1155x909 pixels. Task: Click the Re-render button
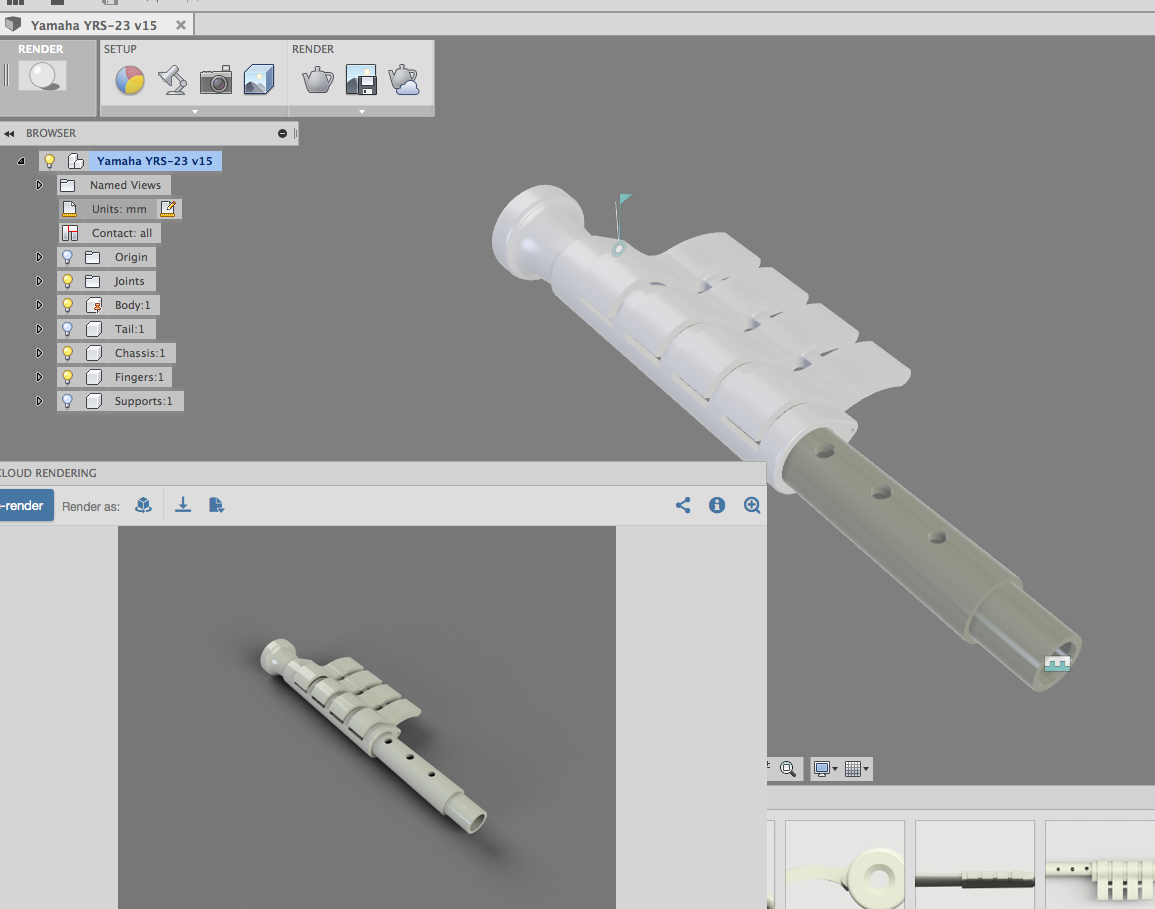[26, 505]
